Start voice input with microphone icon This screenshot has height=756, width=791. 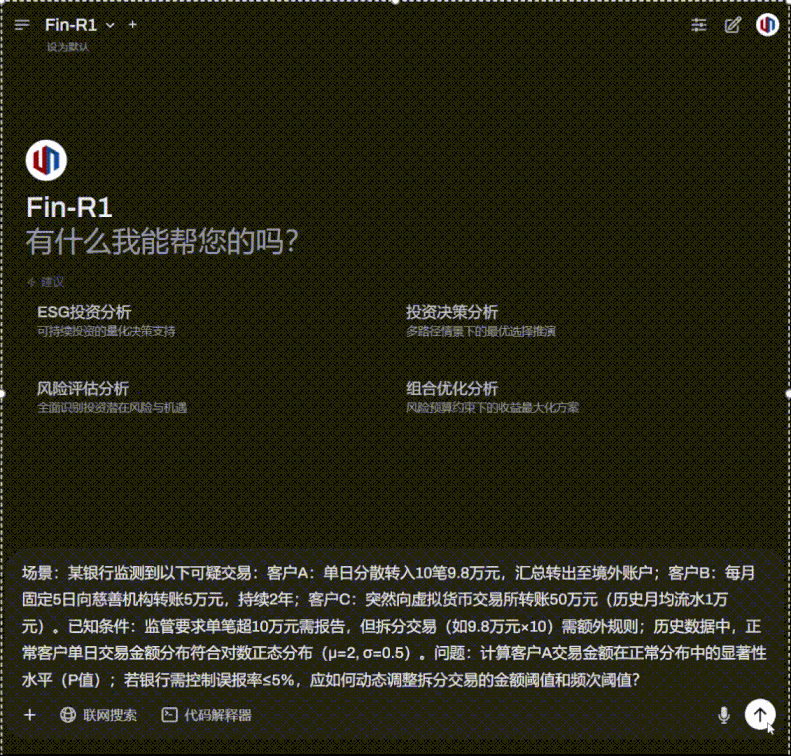(x=724, y=715)
